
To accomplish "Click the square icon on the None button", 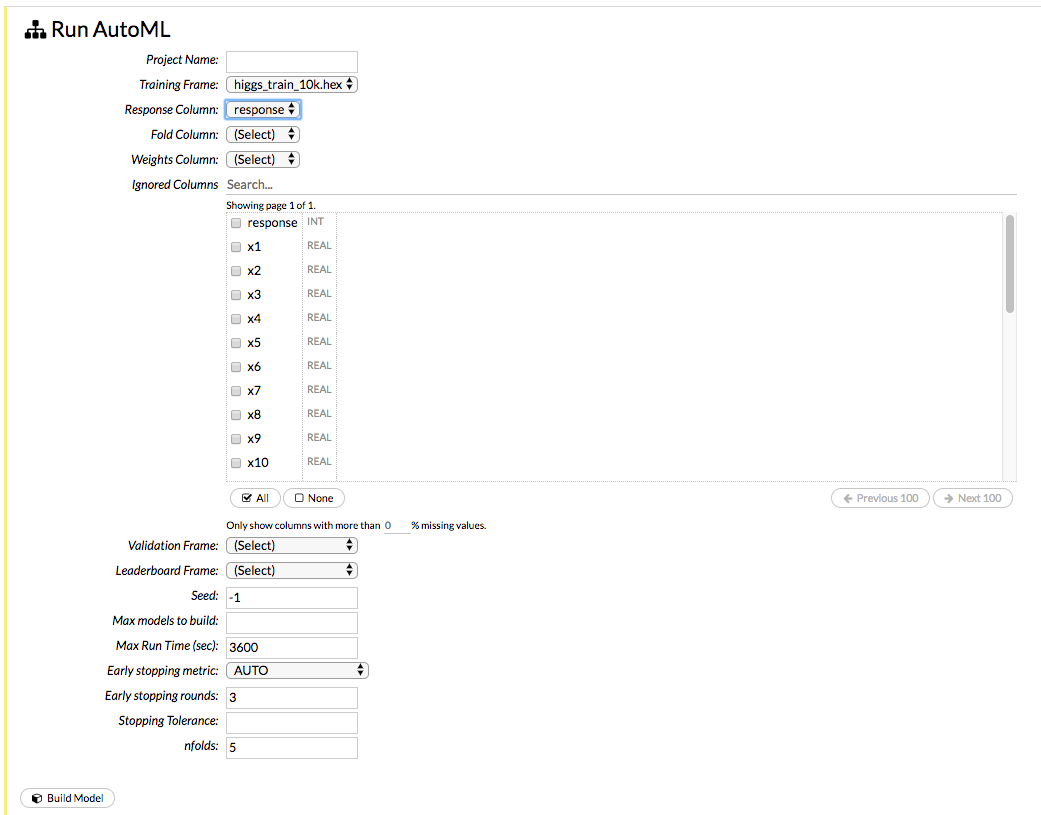I will pos(299,497).
